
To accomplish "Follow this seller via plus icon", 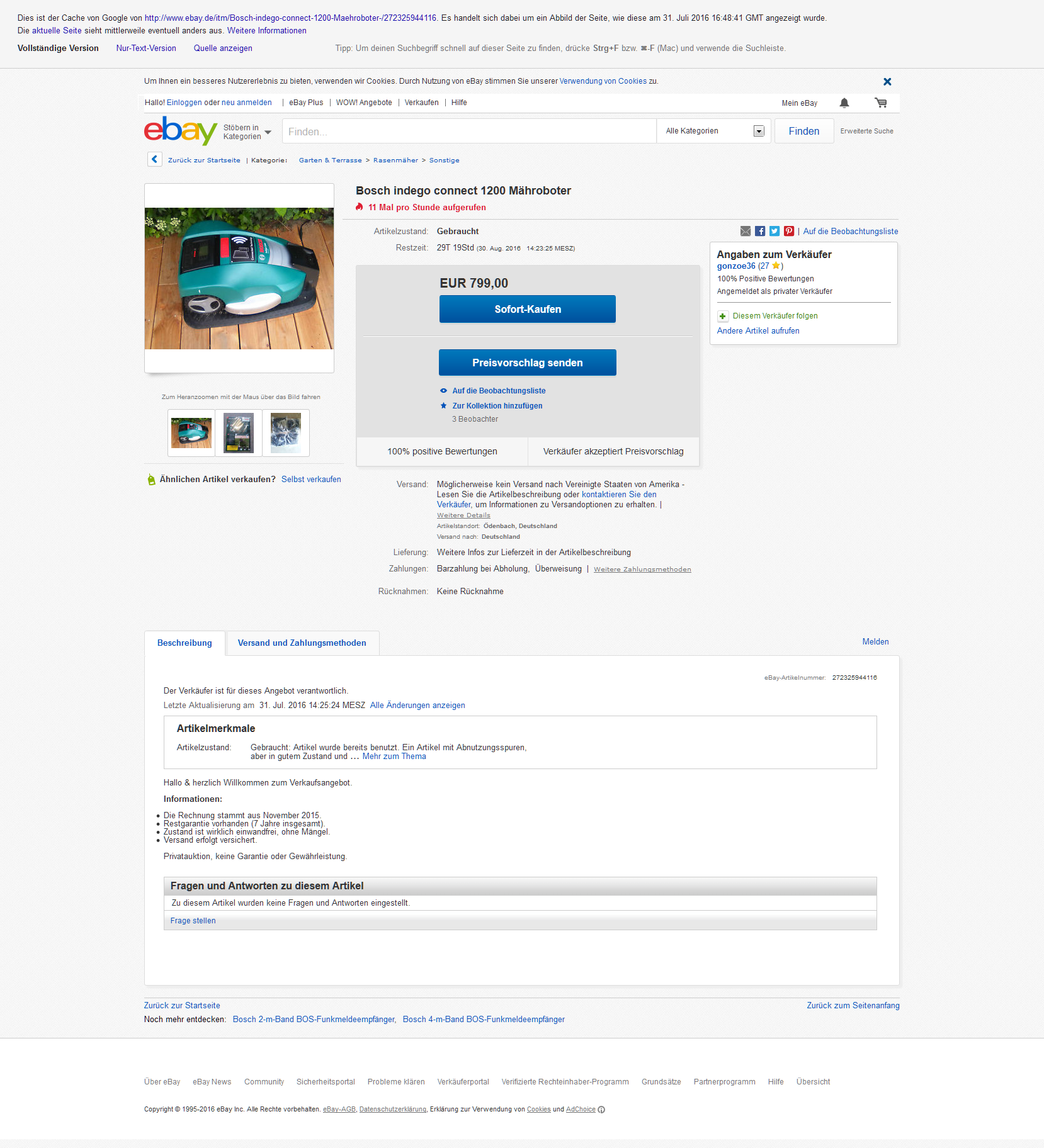I will coord(722,316).
